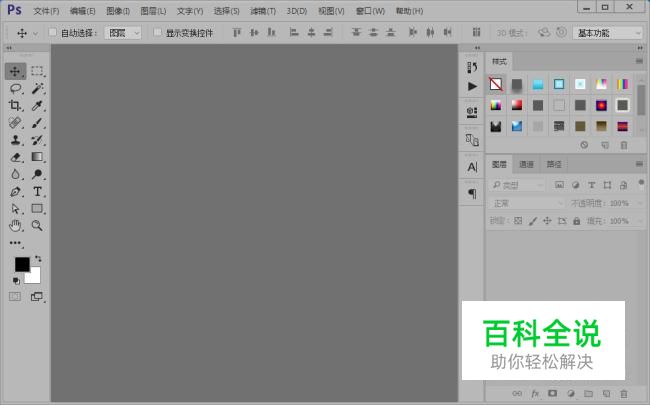Pick the Hand tool
The height and width of the screenshot is (405, 650).
point(15,226)
